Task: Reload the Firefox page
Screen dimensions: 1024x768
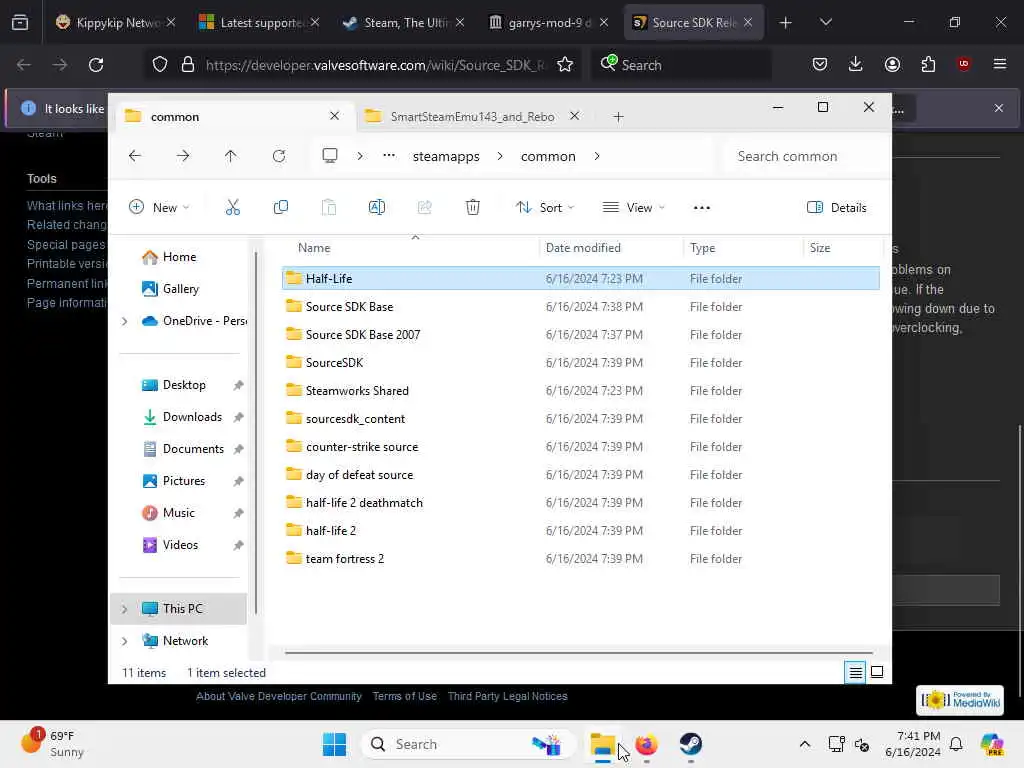Action: (96, 65)
